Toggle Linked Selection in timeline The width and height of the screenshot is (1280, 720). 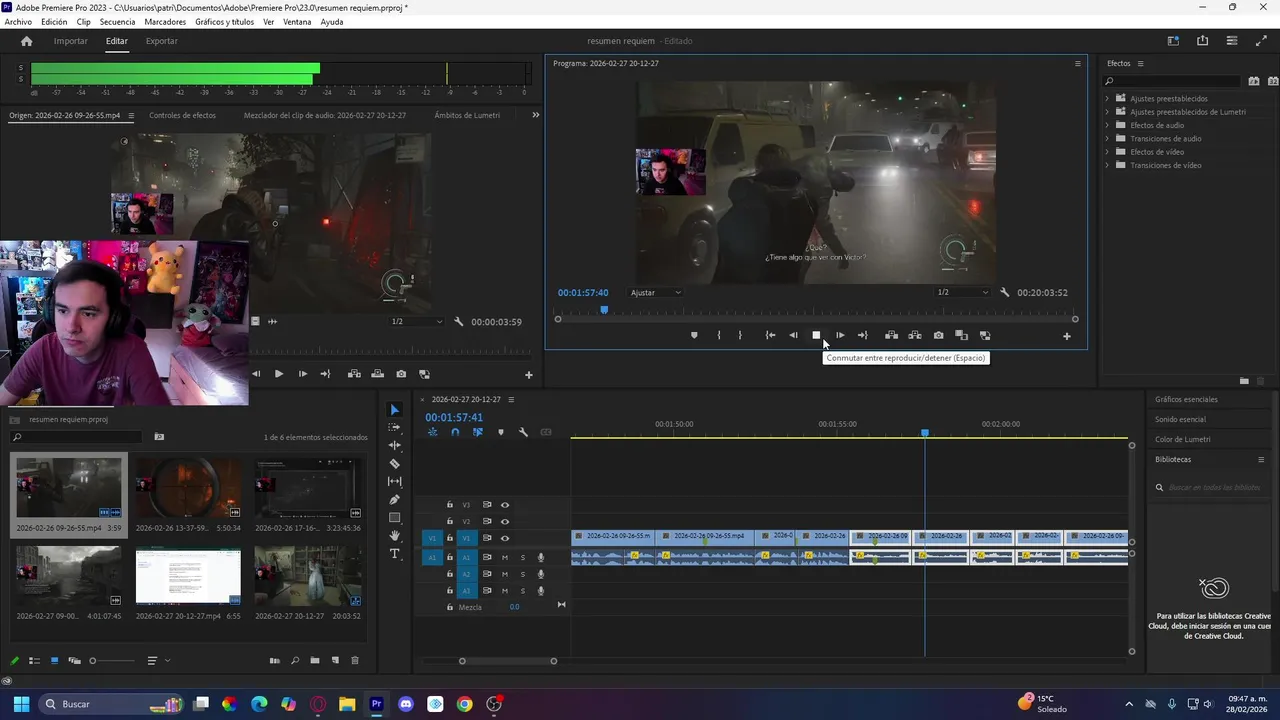coord(478,432)
